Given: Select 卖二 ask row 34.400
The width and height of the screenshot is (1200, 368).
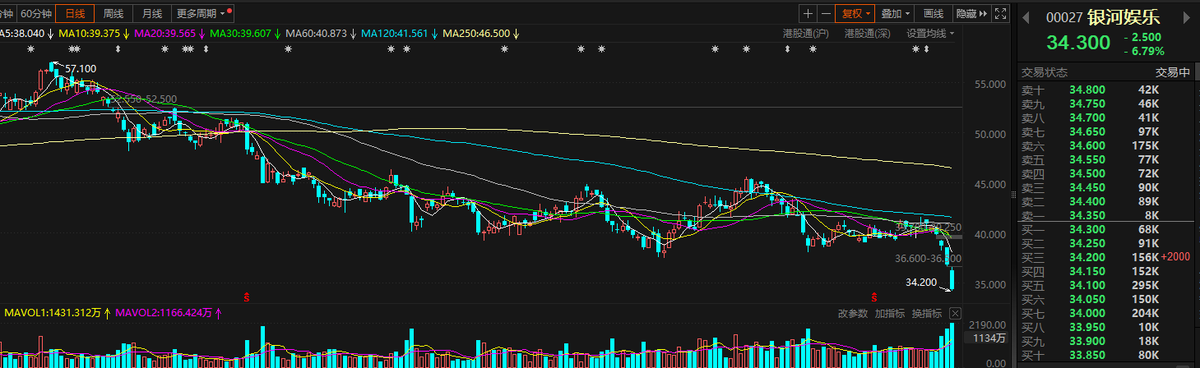Looking at the screenshot, I should [x=1105, y=202].
